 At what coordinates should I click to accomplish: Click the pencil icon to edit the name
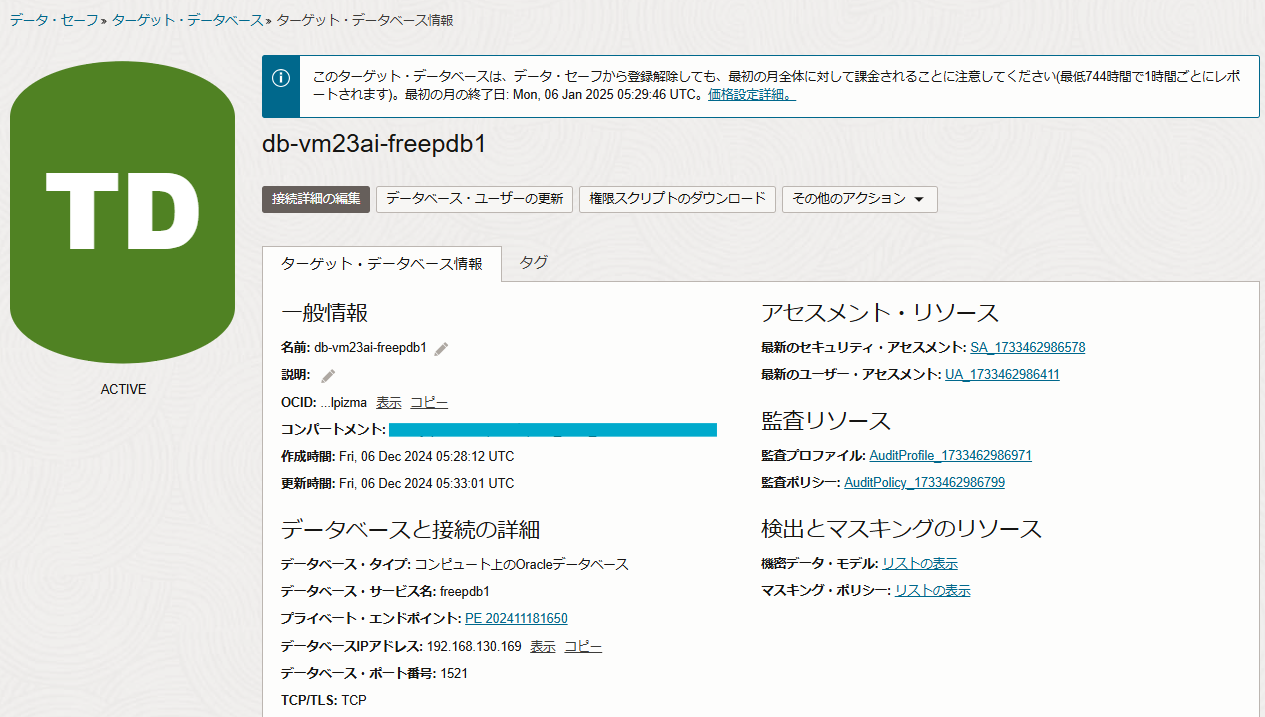[x=440, y=347]
